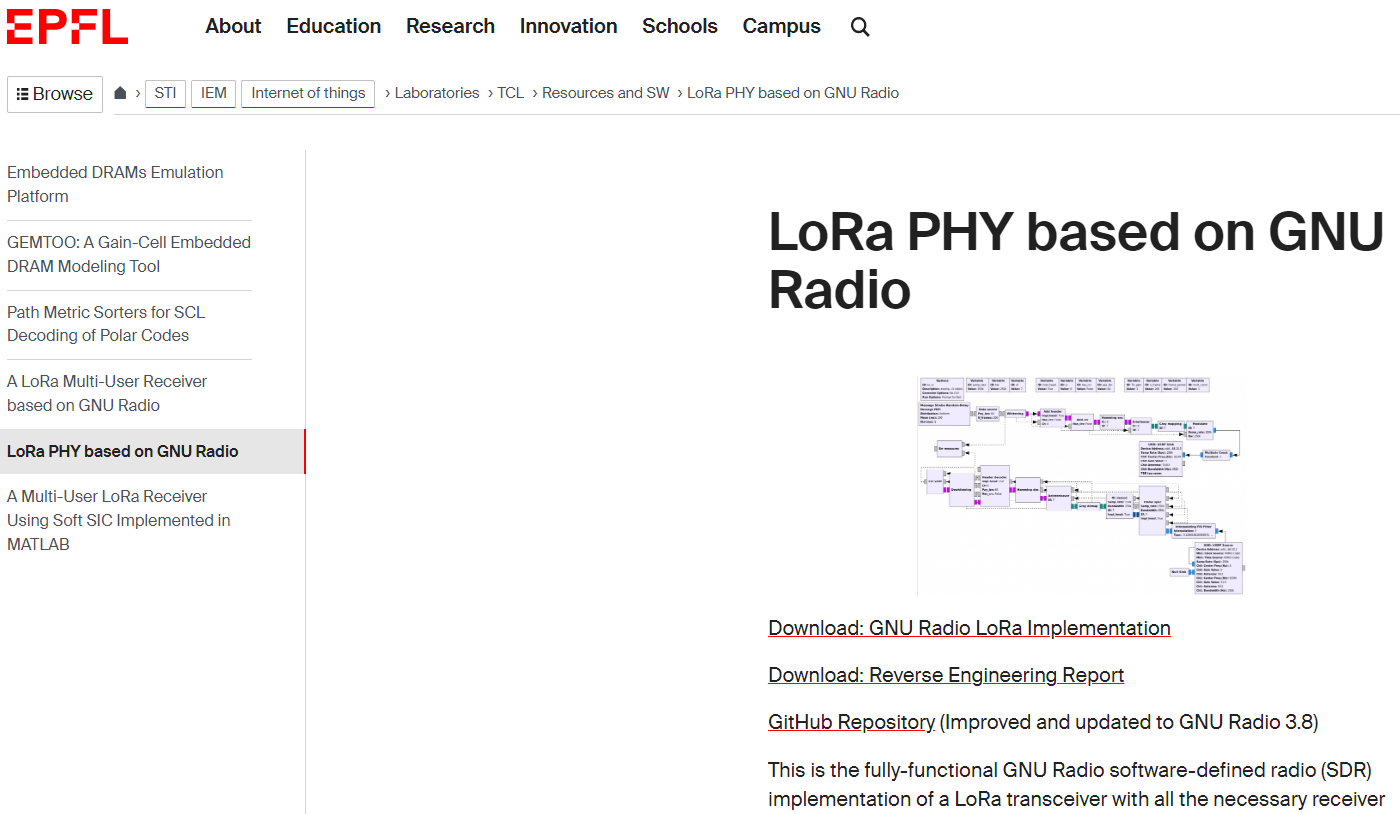Enlarge the GNU Radio flowgraph image

[1080, 486]
